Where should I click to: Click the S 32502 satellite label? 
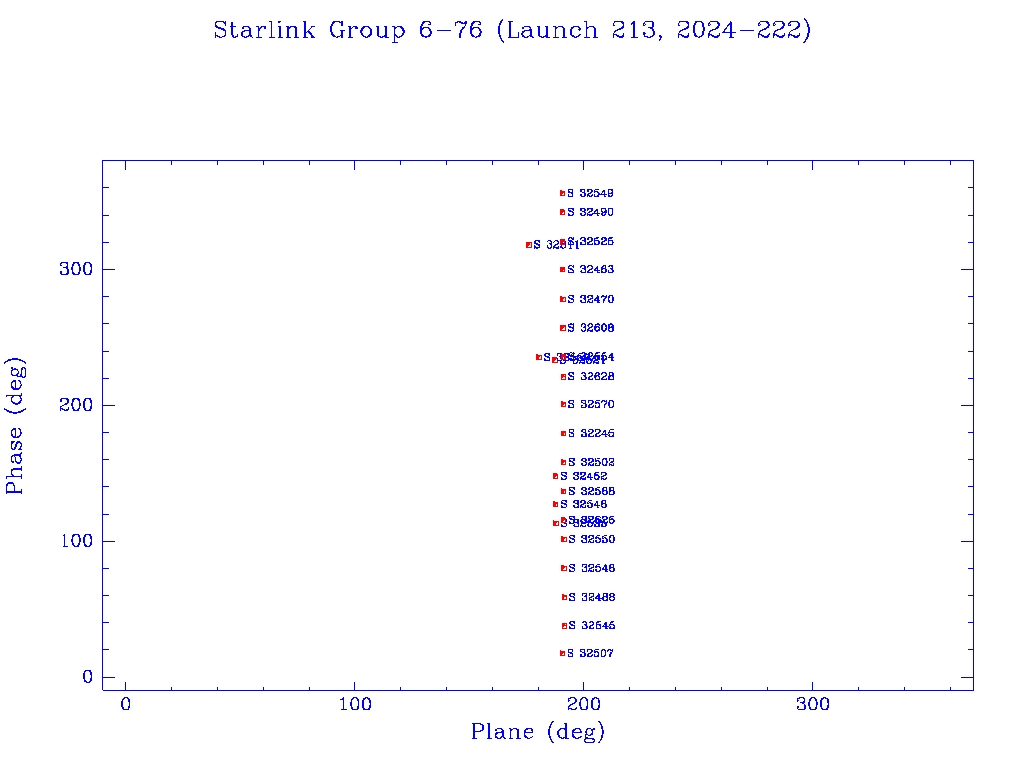tap(591, 462)
